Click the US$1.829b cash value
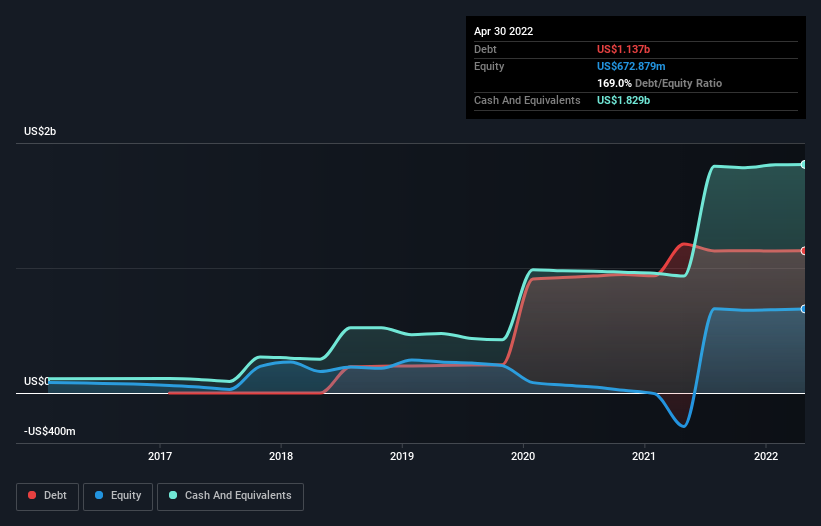 coord(624,100)
